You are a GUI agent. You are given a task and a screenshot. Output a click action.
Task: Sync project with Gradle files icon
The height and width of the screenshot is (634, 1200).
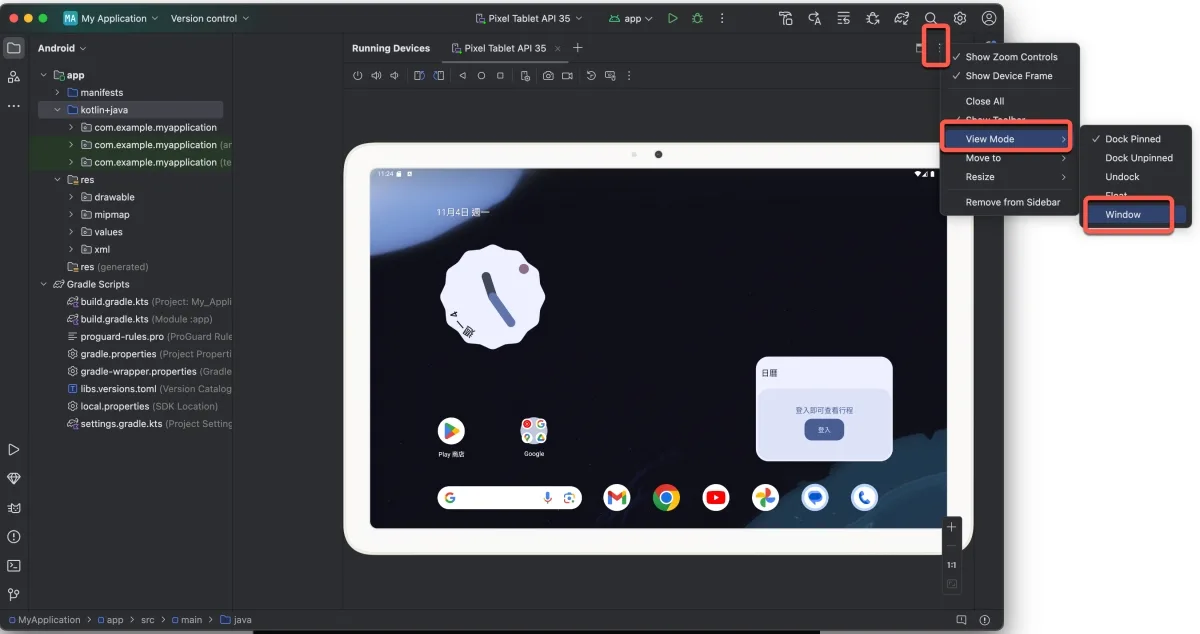pyautogui.click(x=902, y=18)
